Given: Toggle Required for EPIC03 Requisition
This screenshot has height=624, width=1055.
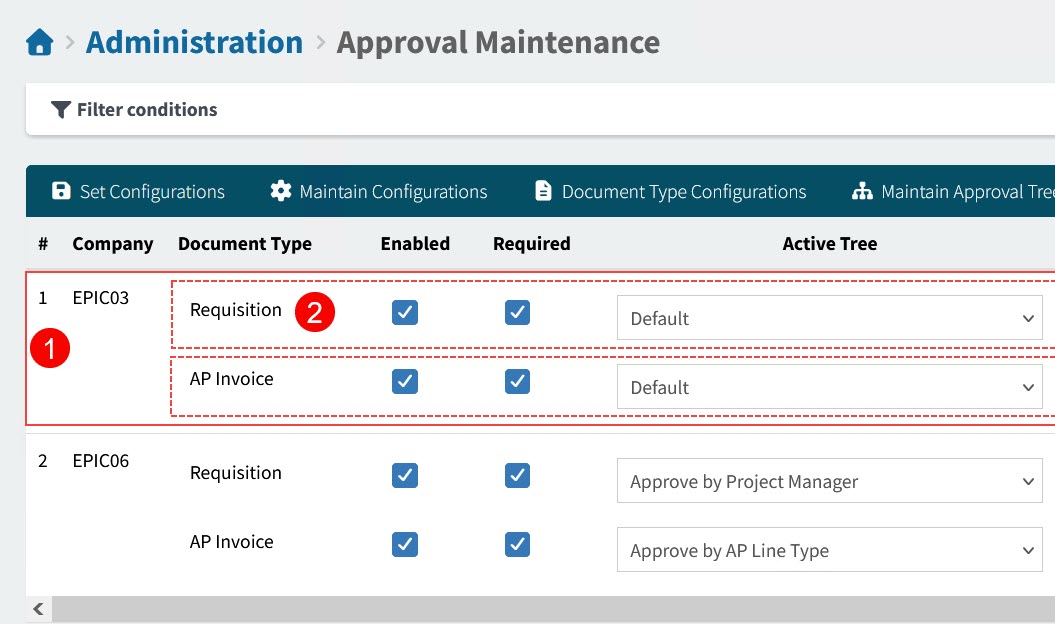Looking at the screenshot, I should coord(517,312).
